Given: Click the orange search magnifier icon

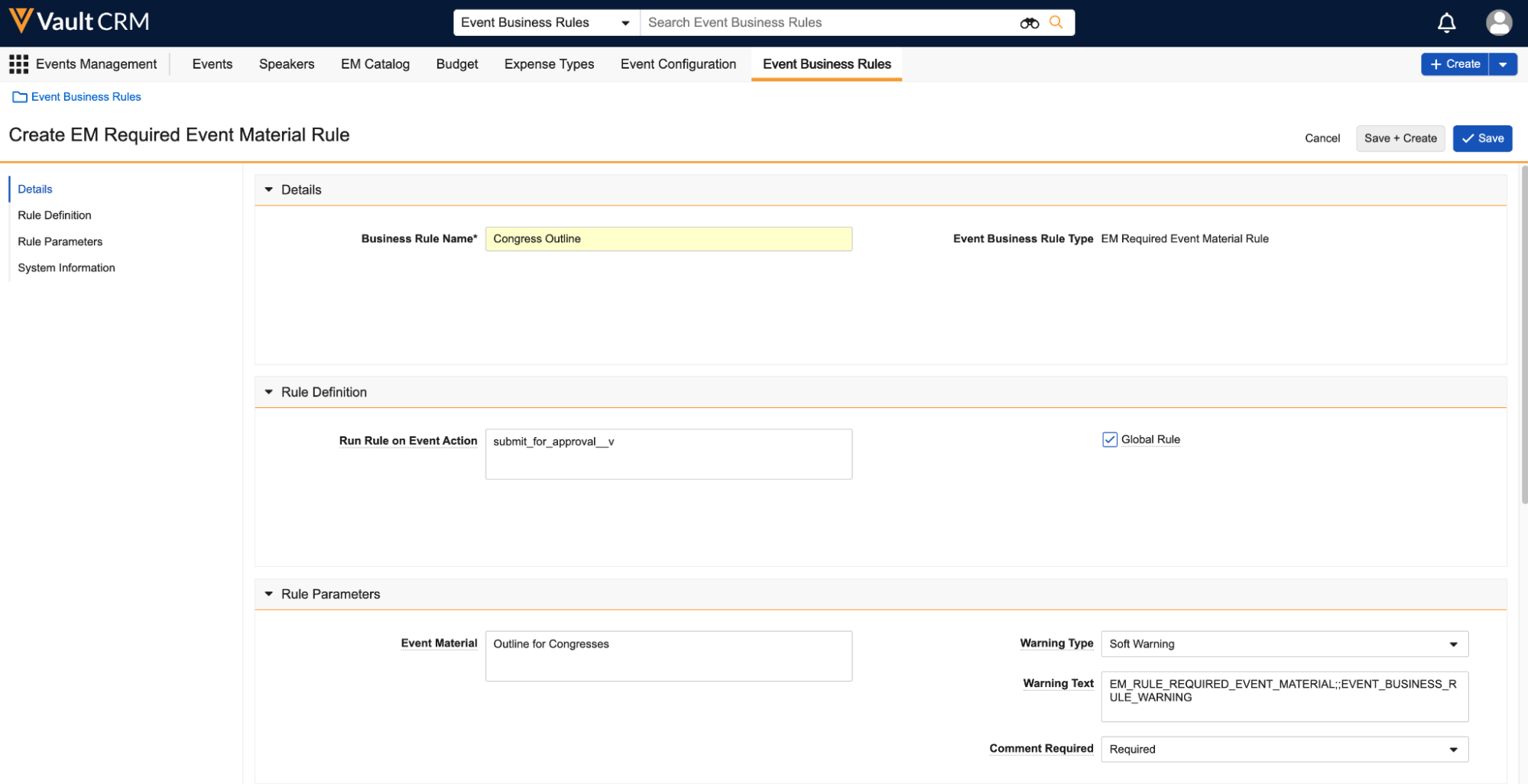Looking at the screenshot, I should point(1056,23).
